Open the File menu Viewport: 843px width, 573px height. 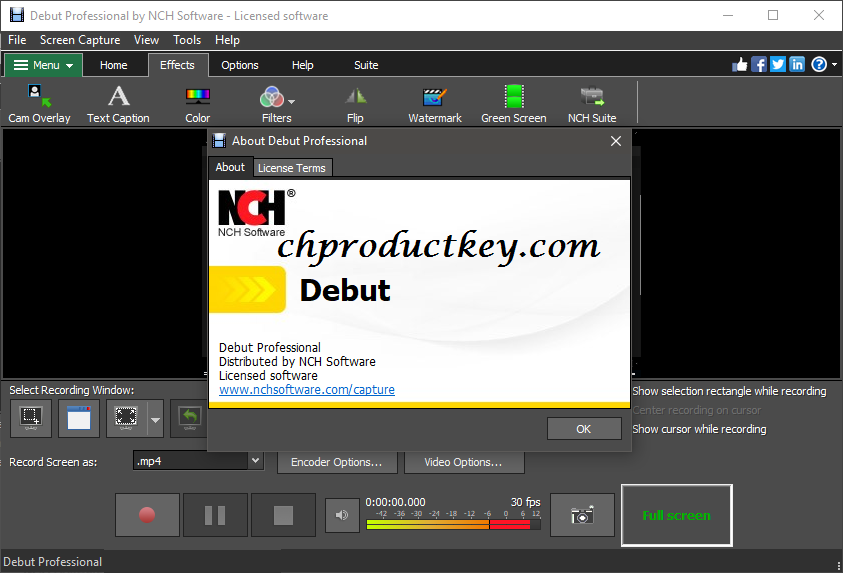tap(17, 40)
